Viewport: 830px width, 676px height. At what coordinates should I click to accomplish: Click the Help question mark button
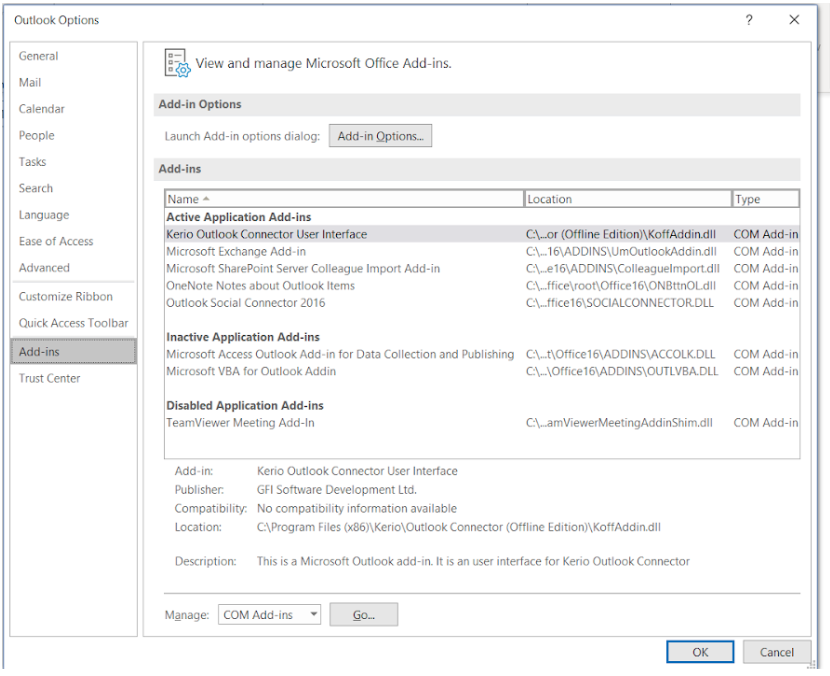click(749, 20)
